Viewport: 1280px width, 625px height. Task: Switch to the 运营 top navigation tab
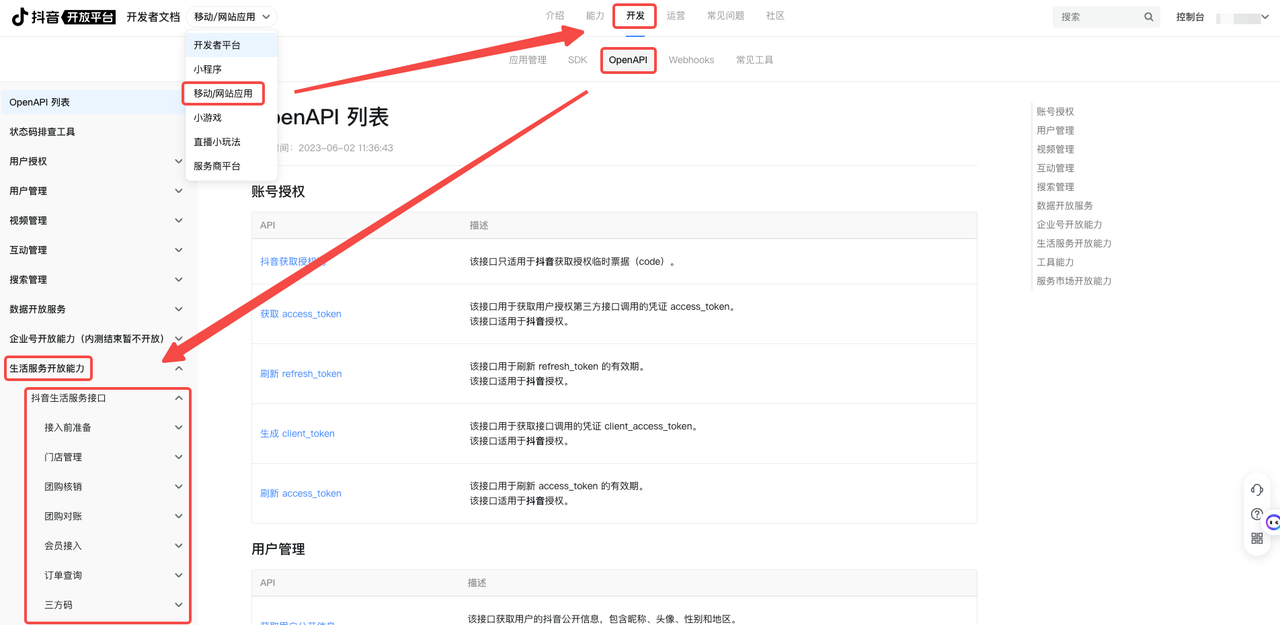point(676,16)
